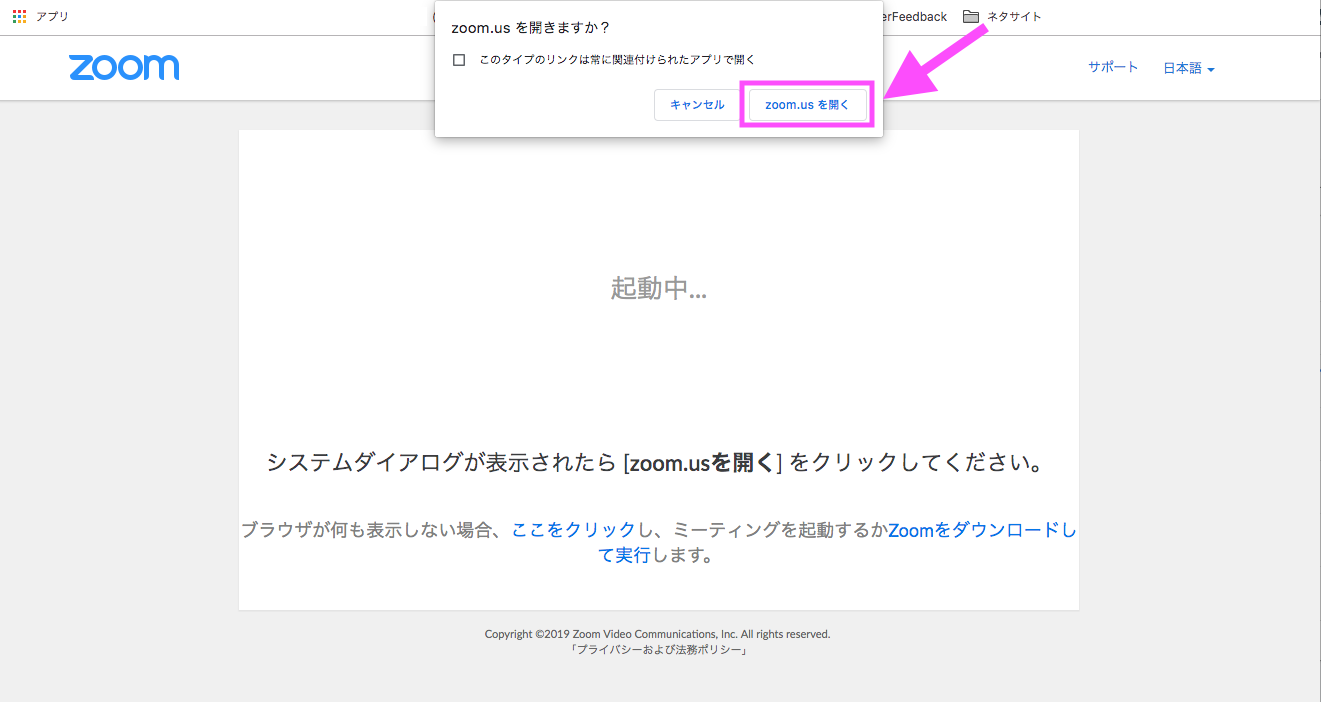Click the 起動中... status text
1321x702 pixels.
click(x=658, y=289)
